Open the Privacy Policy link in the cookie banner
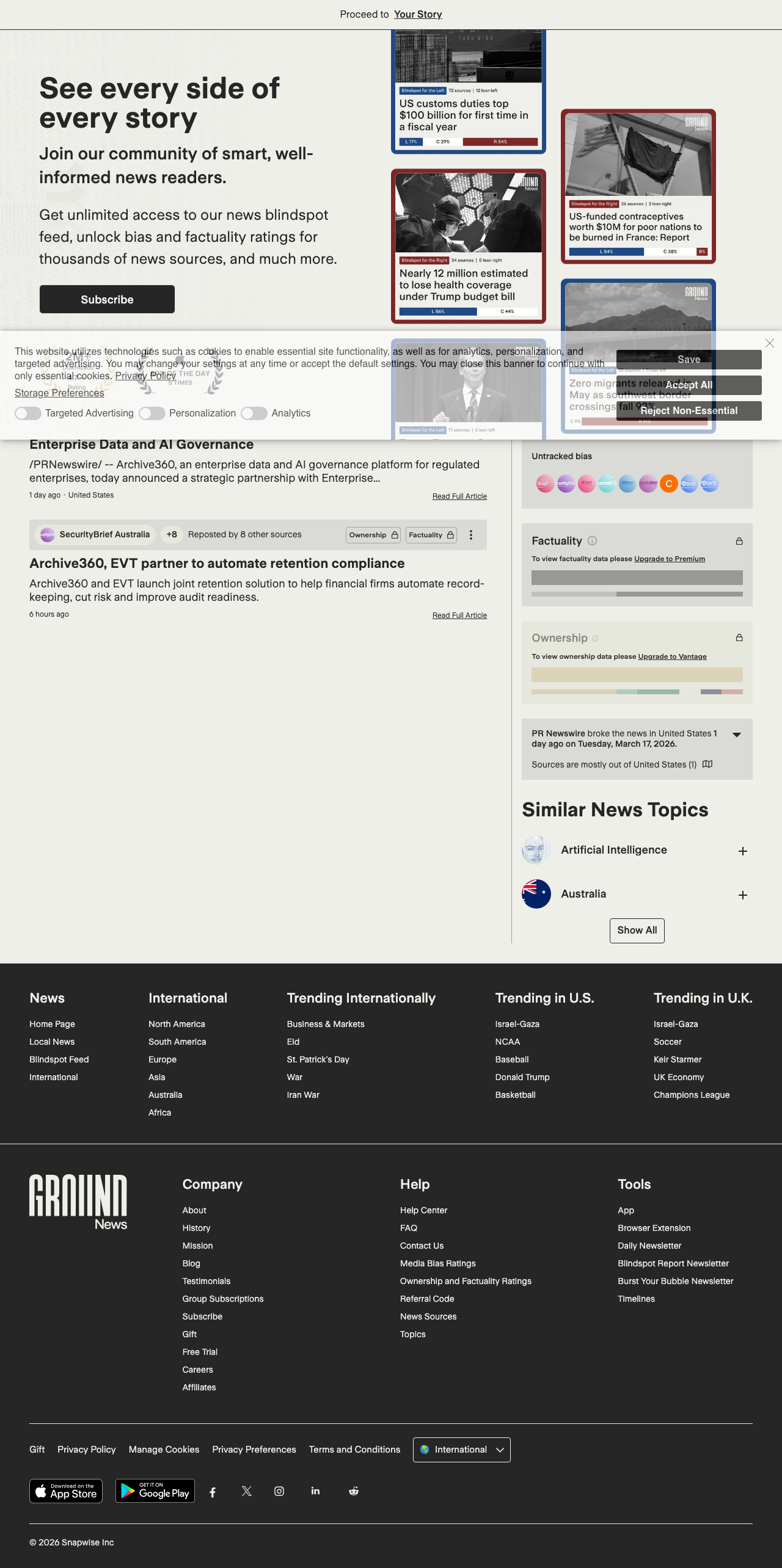782x1568 pixels. click(x=145, y=376)
